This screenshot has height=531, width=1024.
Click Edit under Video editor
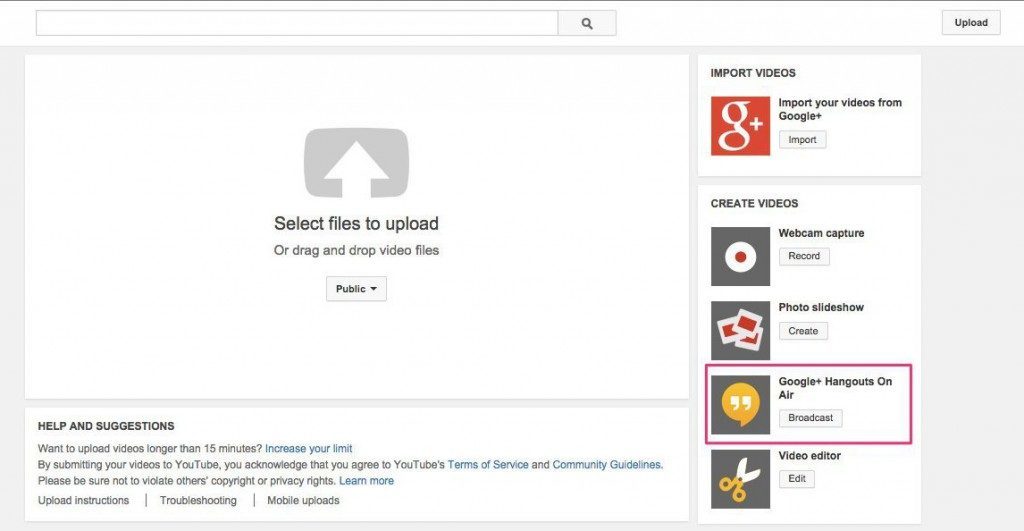point(797,479)
